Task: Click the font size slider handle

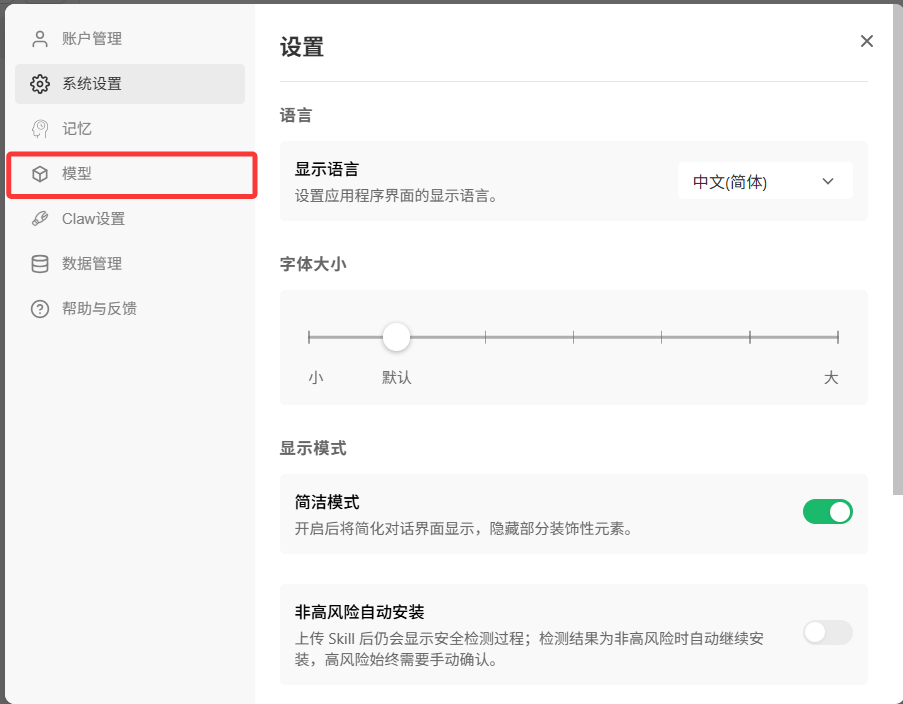Action: [x=396, y=337]
